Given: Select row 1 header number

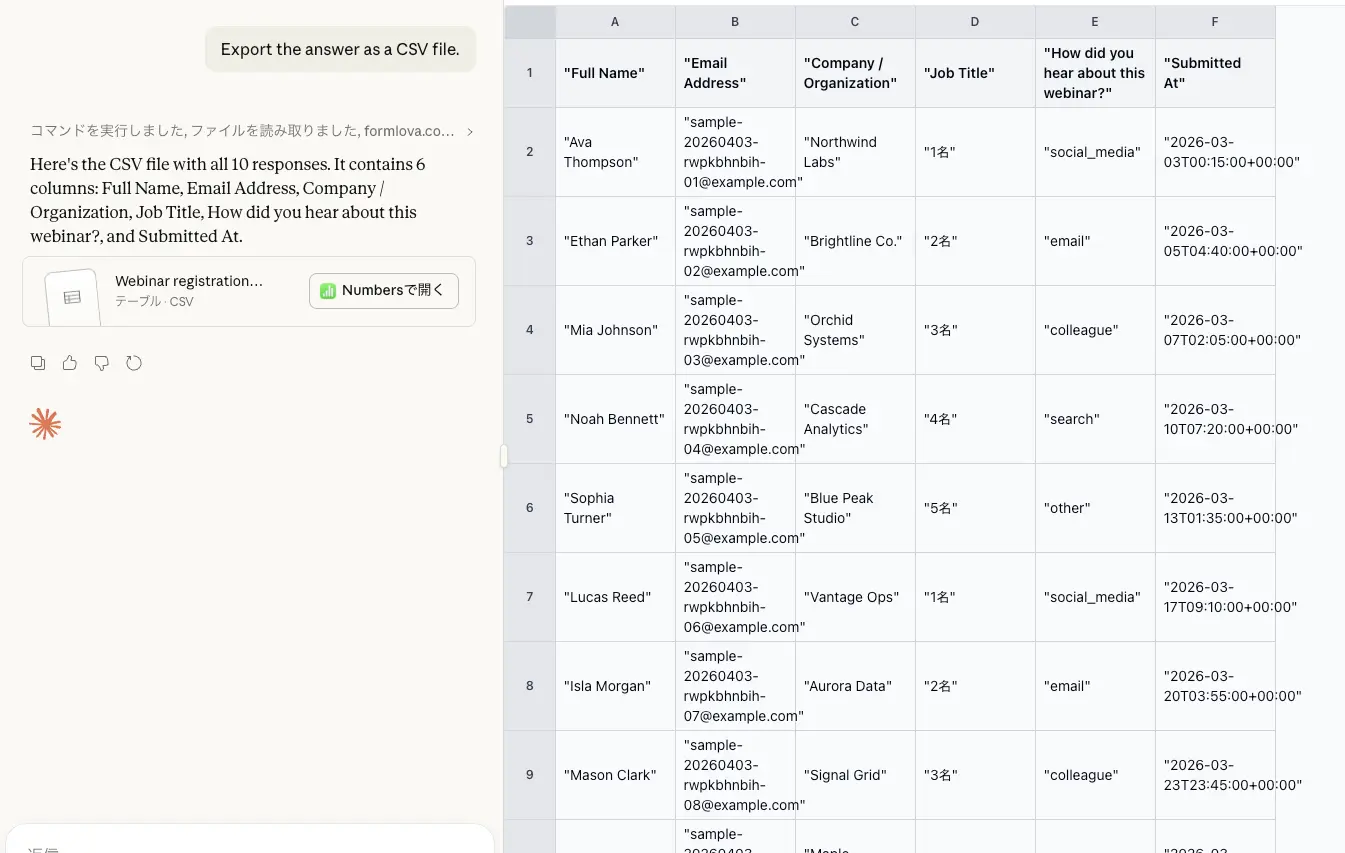Looking at the screenshot, I should pos(530,73).
